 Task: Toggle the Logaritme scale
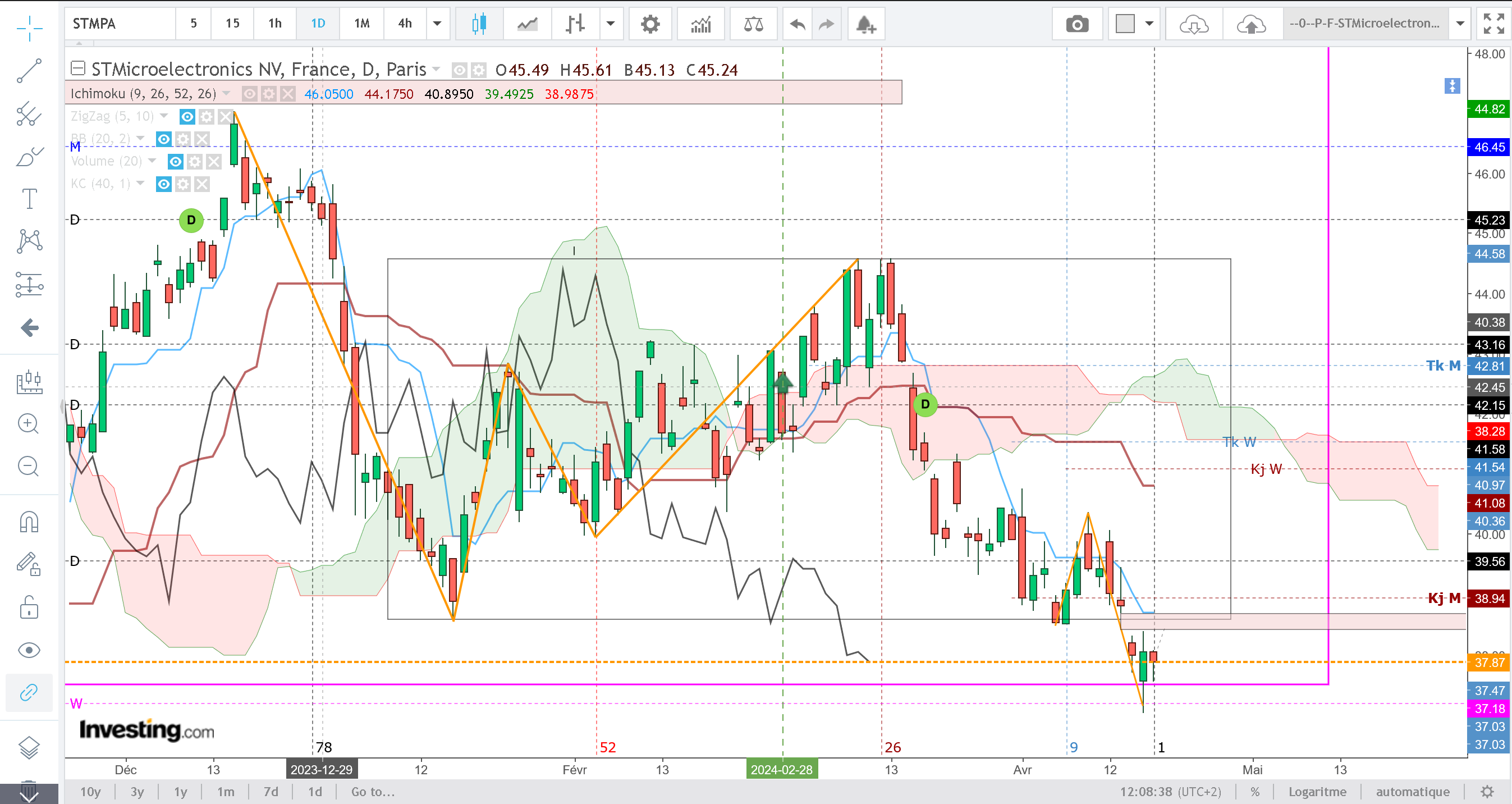click(x=1318, y=792)
